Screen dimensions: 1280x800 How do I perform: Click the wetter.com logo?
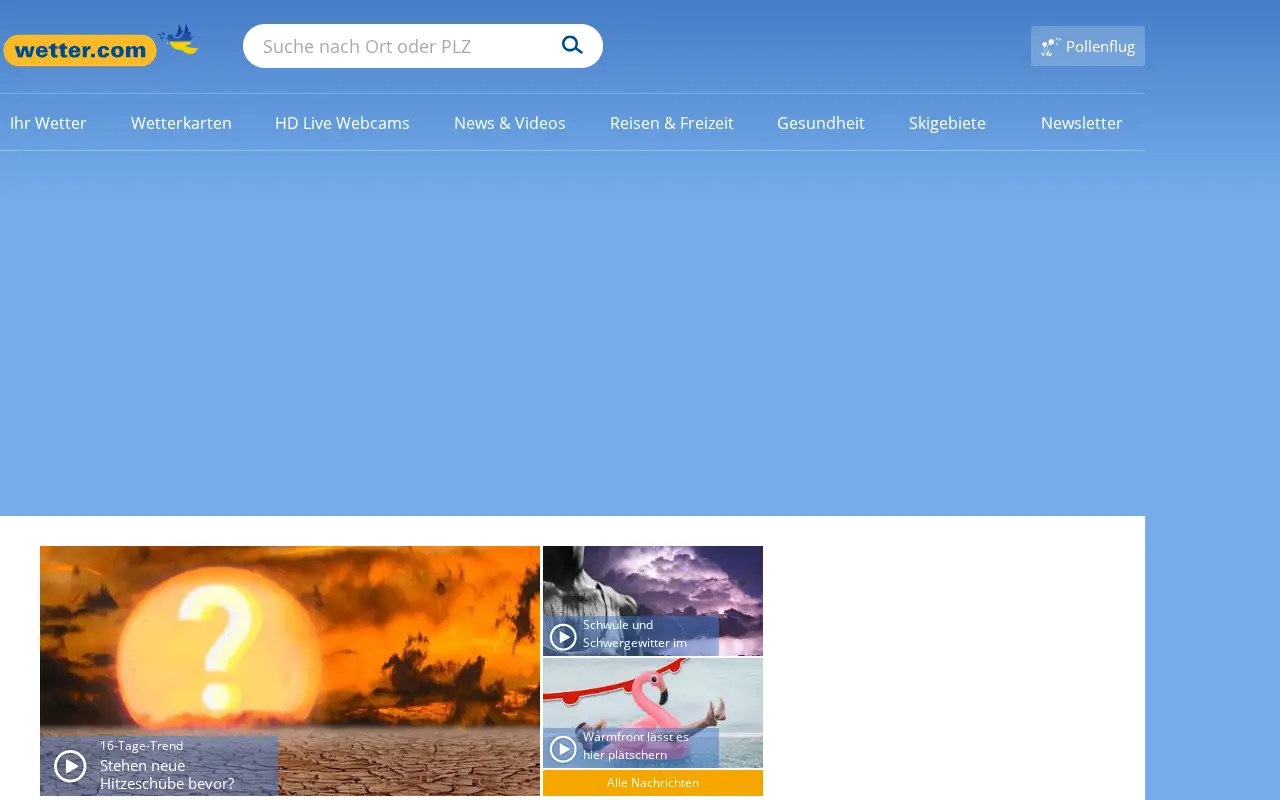(101, 46)
